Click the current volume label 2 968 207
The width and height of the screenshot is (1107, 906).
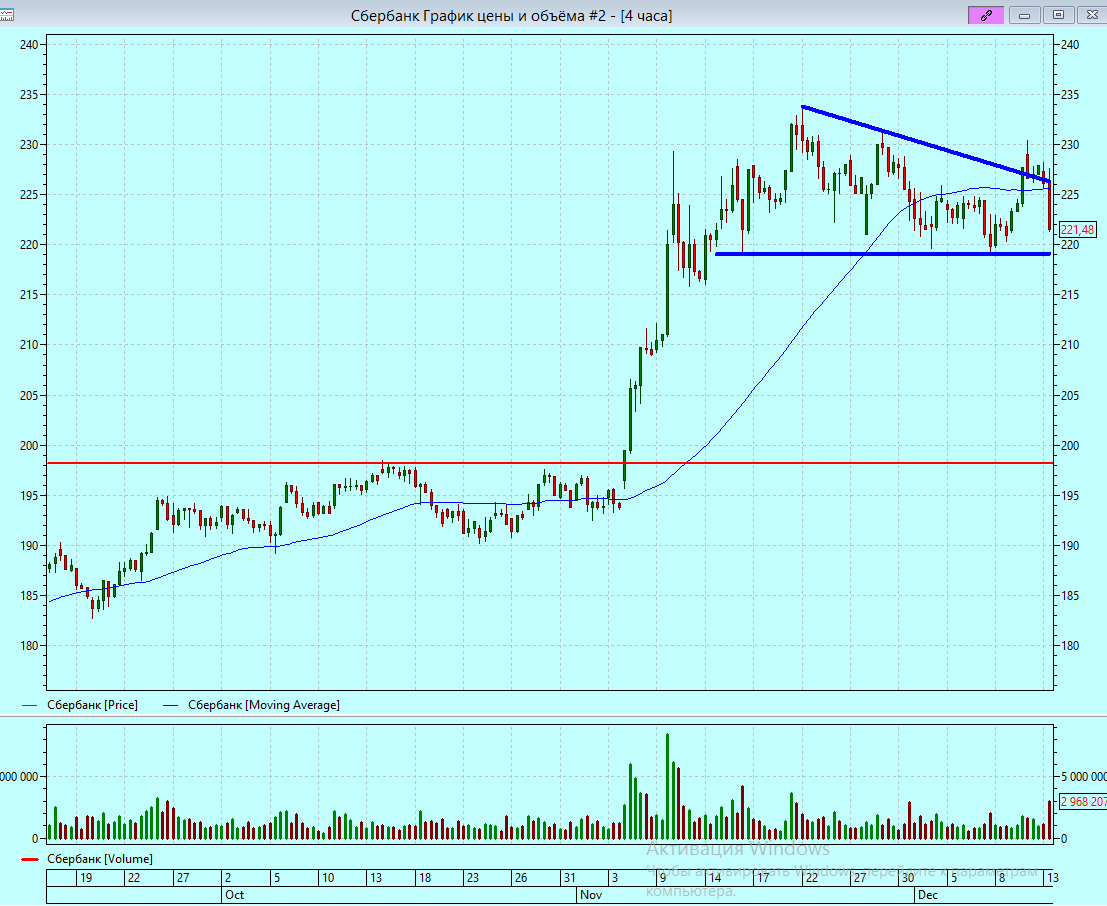[1084, 801]
